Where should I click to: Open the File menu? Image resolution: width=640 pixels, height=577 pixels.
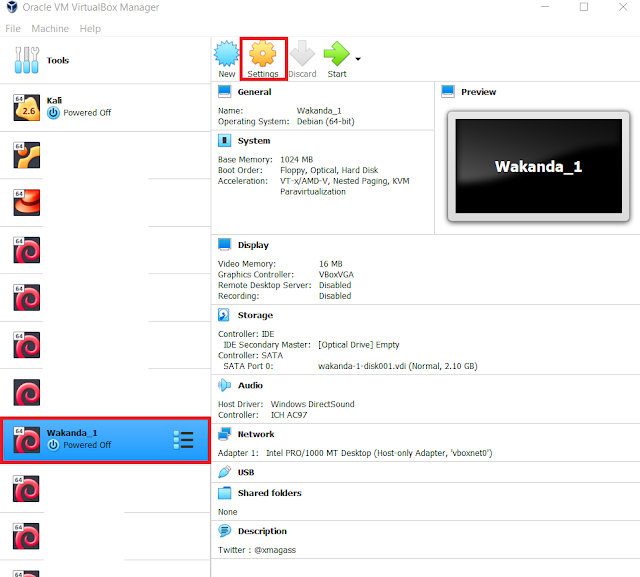tap(13, 29)
